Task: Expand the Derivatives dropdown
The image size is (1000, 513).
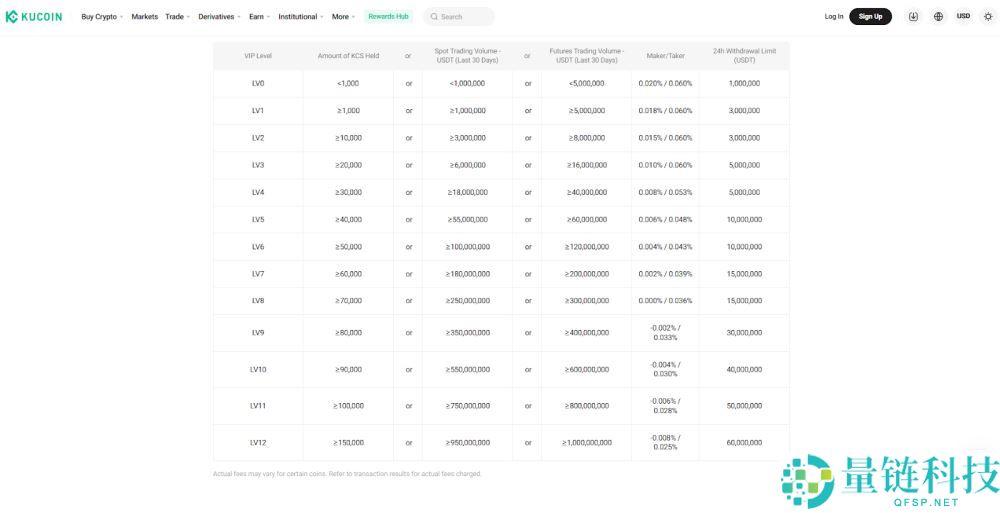Action: click(x=219, y=17)
